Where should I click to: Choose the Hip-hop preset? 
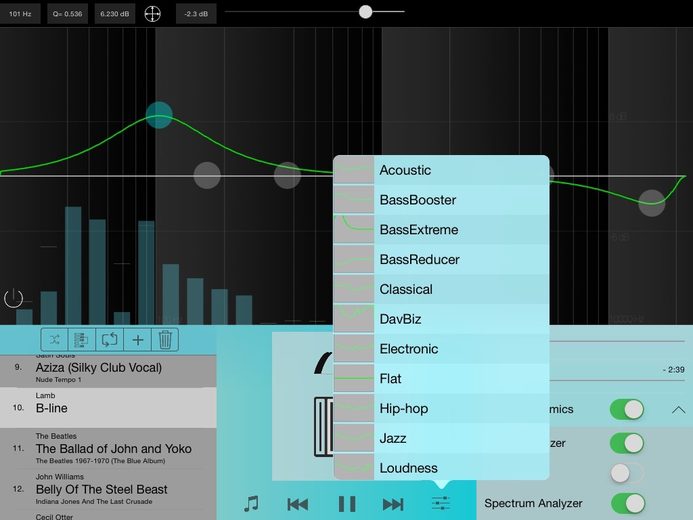441,409
